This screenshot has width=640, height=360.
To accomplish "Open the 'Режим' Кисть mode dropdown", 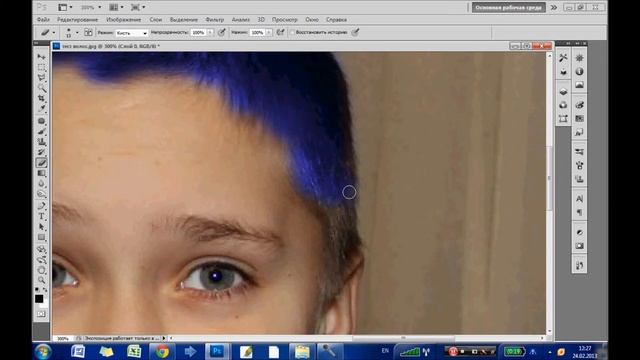I will pyautogui.click(x=131, y=33).
